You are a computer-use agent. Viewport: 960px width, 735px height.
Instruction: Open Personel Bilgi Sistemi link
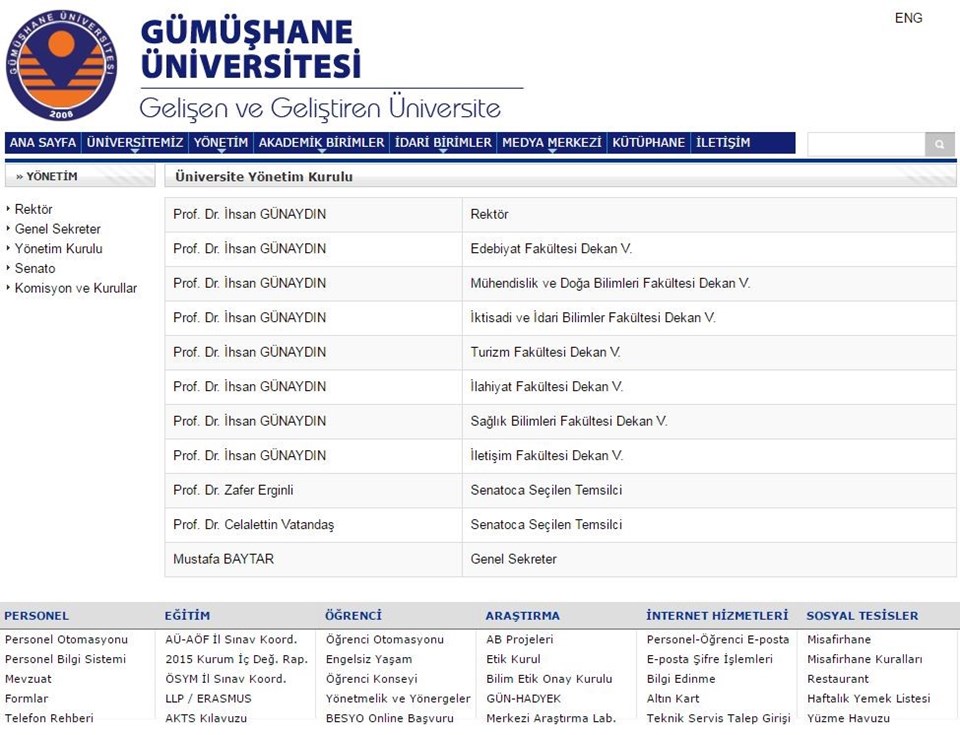pyautogui.click(x=66, y=659)
